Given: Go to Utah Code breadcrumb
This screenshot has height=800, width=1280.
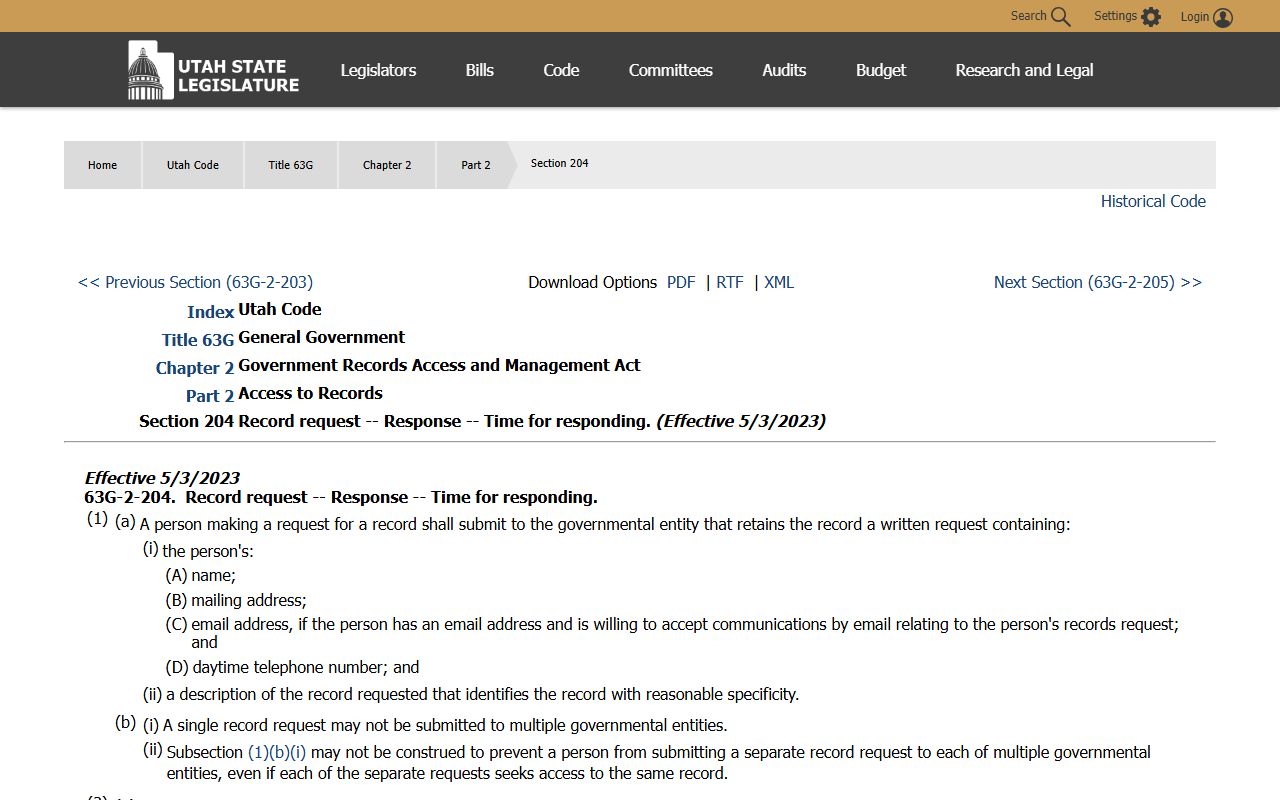Looking at the screenshot, I should tap(193, 165).
